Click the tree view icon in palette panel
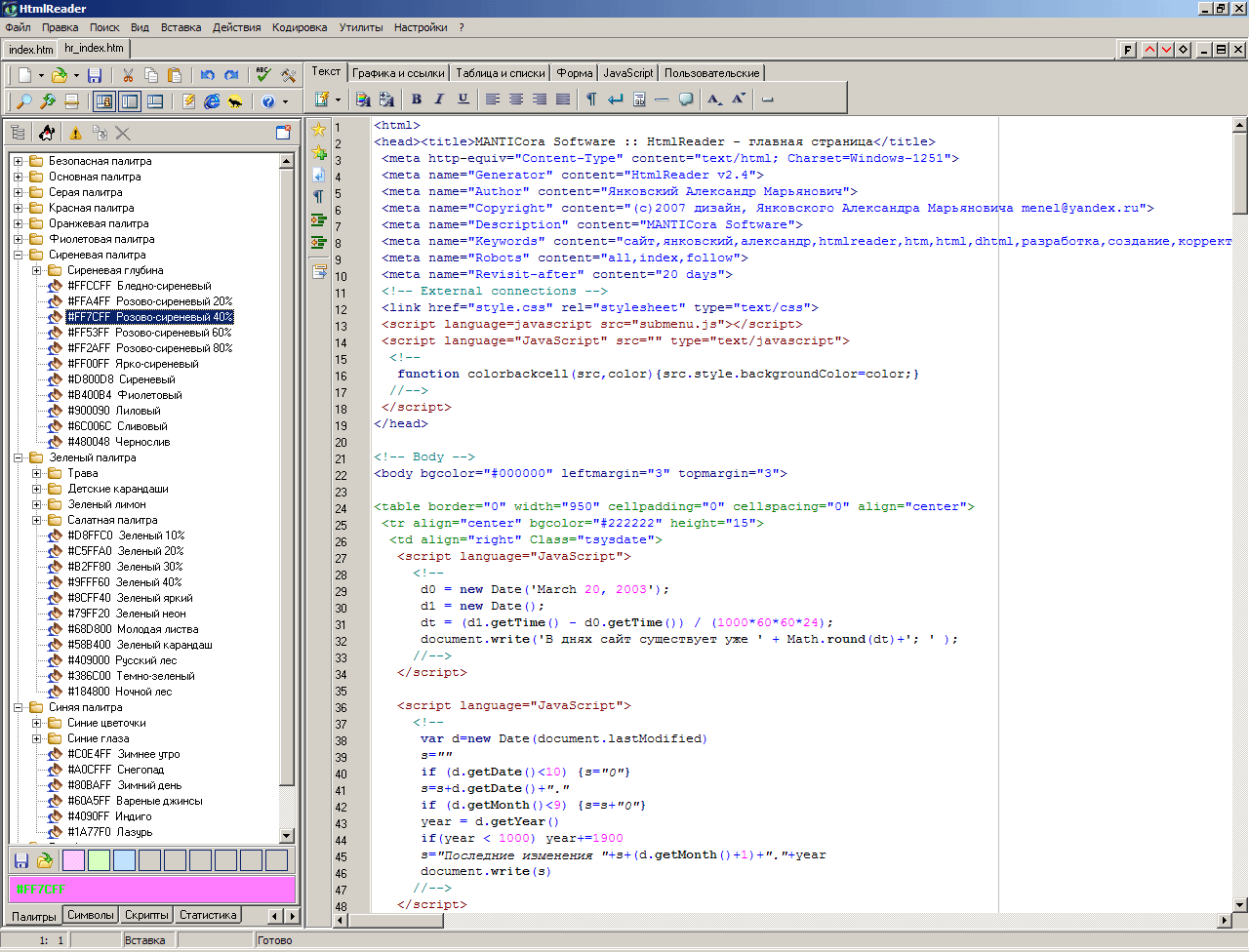The height and width of the screenshot is (952, 1249). pyautogui.click(x=18, y=133)
